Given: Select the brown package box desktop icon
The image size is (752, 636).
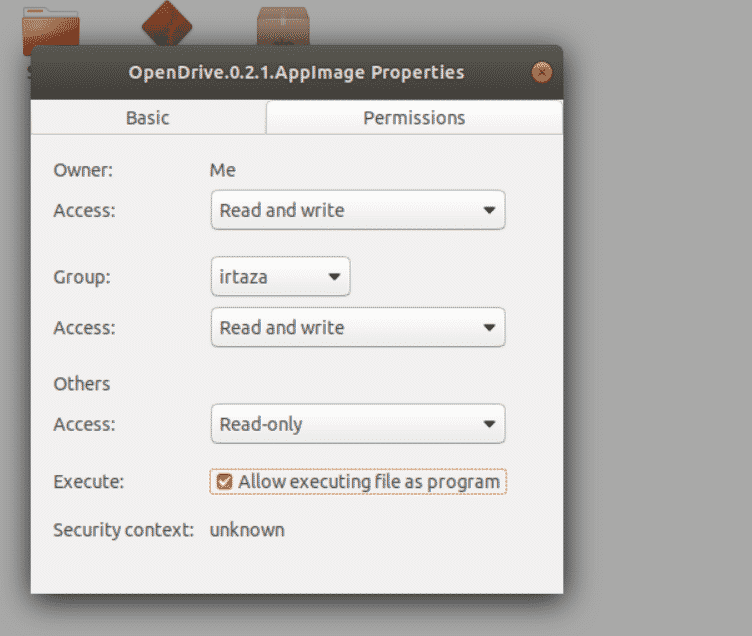Looking at the screenshot, I should pos(283,26).
